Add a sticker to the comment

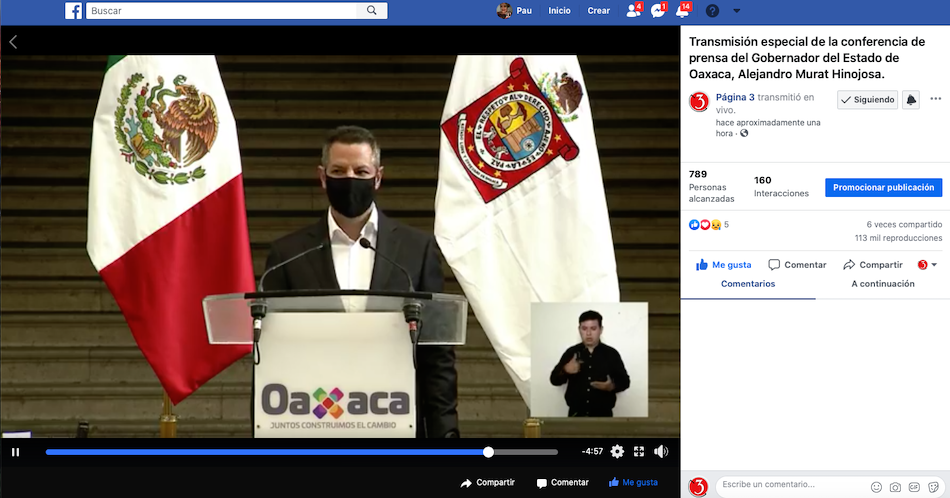(x=934, y=486)
